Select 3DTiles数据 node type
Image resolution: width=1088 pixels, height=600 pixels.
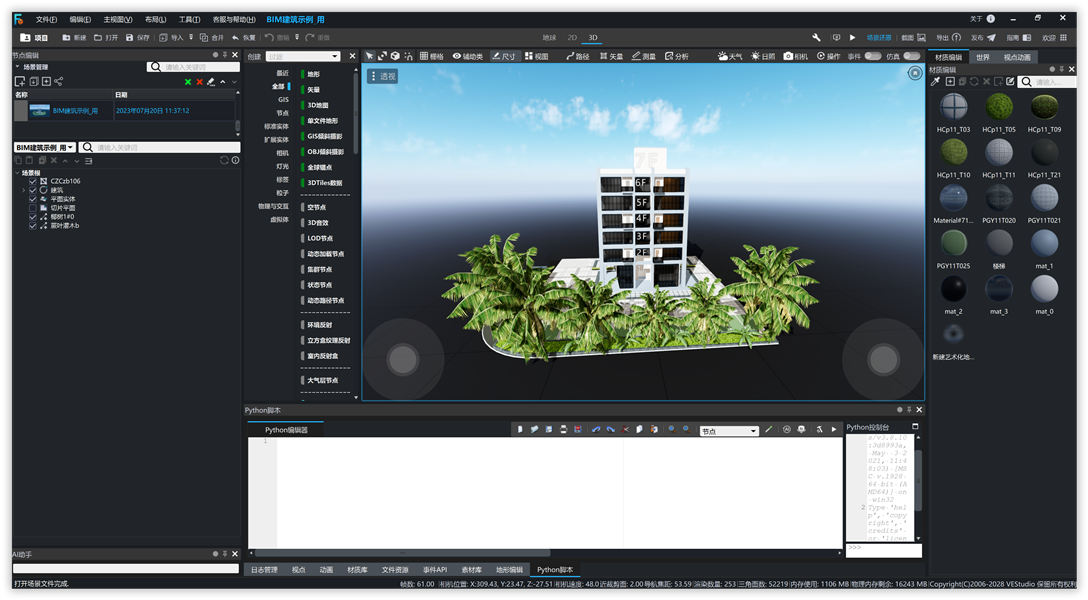point(325,183)
